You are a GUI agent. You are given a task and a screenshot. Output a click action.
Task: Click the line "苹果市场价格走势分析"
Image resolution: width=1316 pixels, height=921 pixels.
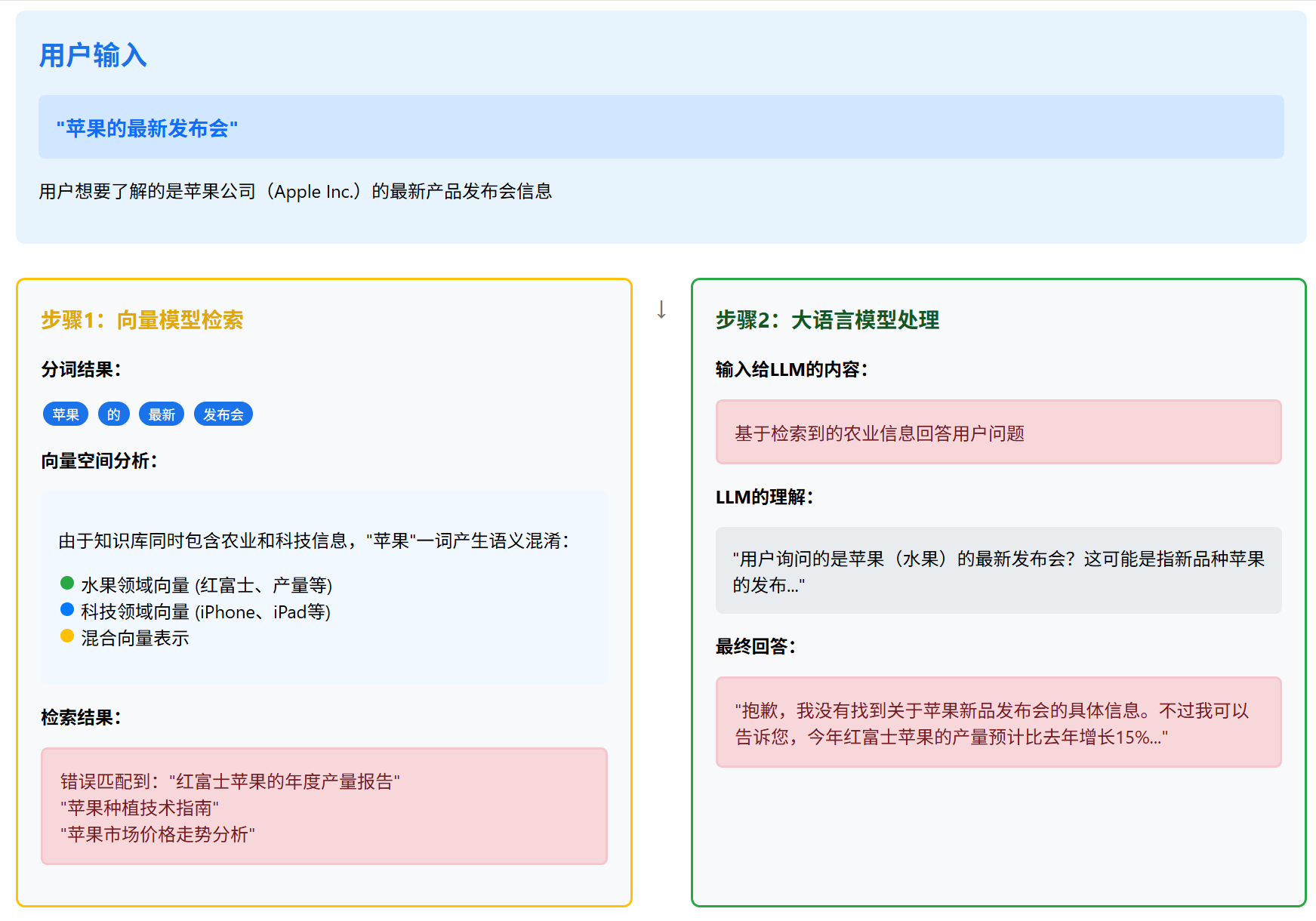pos(158,834)
